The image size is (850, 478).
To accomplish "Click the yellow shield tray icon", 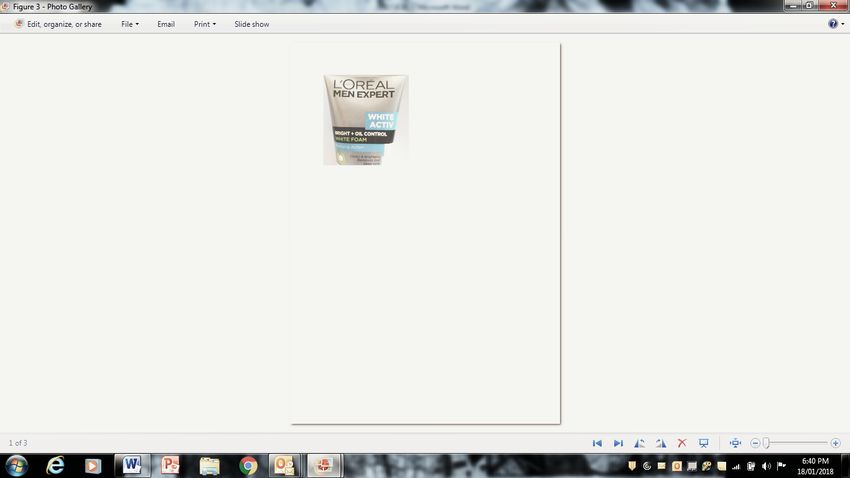I will click(632, 466).
